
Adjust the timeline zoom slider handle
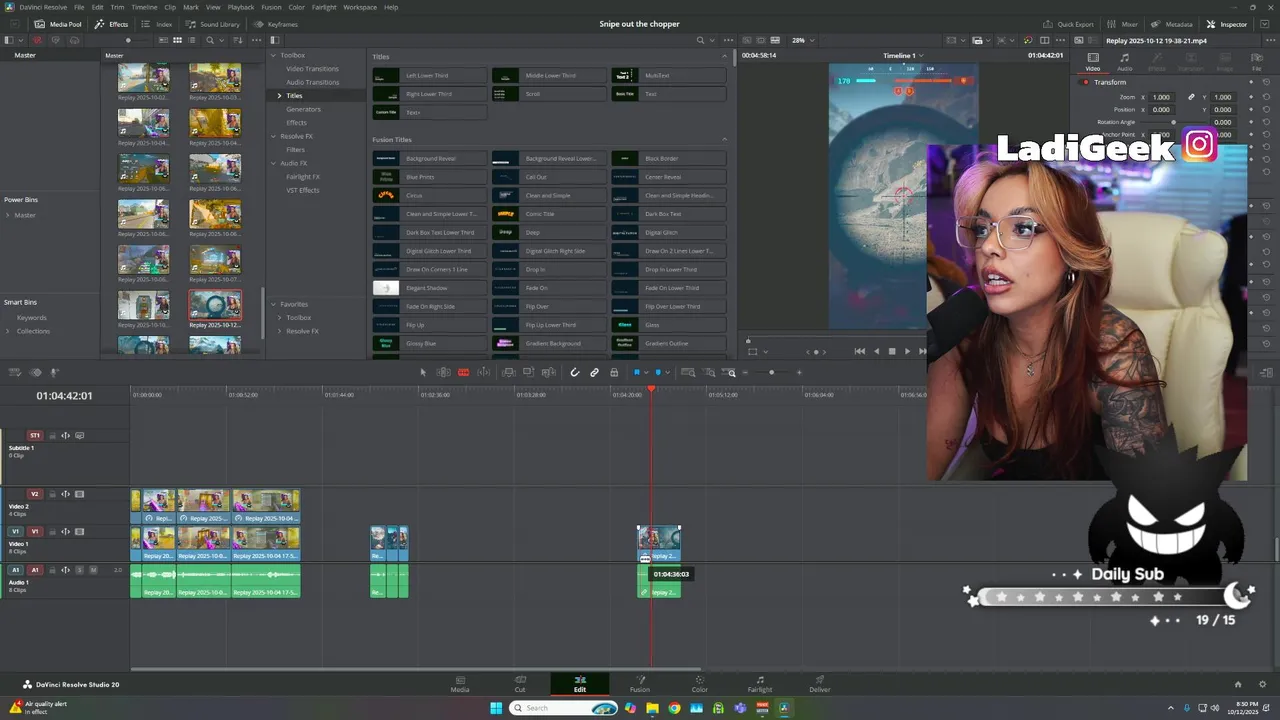coord(771,372)
